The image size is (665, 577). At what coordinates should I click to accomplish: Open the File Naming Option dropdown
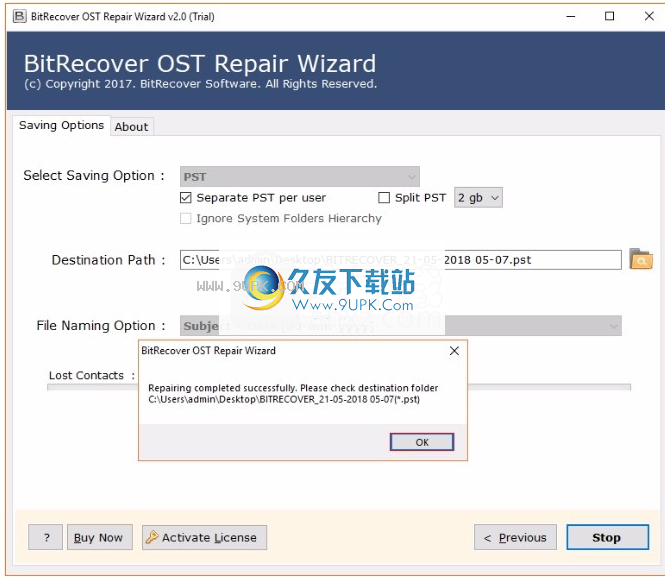(x=400, y=326)
